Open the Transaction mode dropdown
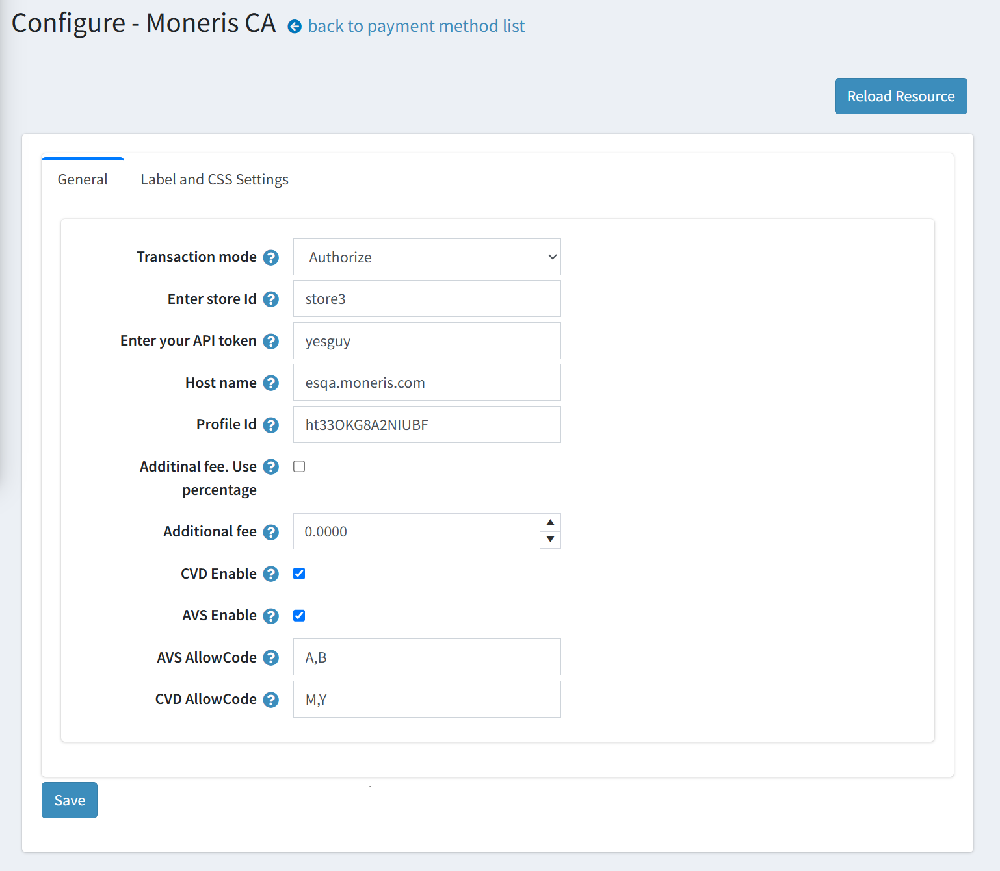Screen dimensions: 1000x871 tap(426, 257)
